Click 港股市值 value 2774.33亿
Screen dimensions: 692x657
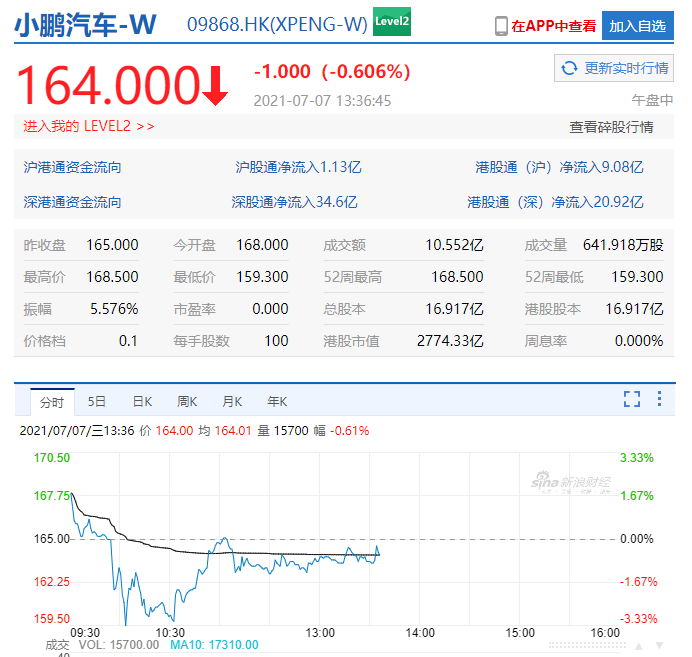pos(450,341)
